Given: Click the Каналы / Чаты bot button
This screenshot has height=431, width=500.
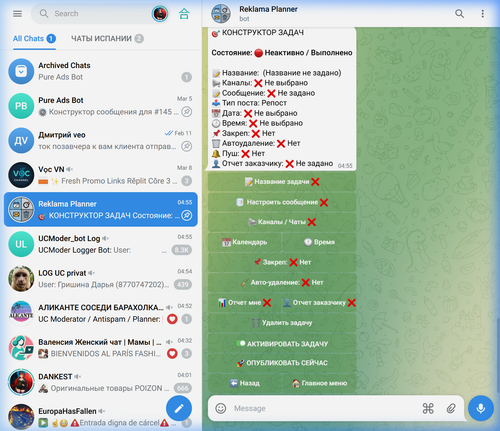Looking at the screenshot, I should coord(282,222).
